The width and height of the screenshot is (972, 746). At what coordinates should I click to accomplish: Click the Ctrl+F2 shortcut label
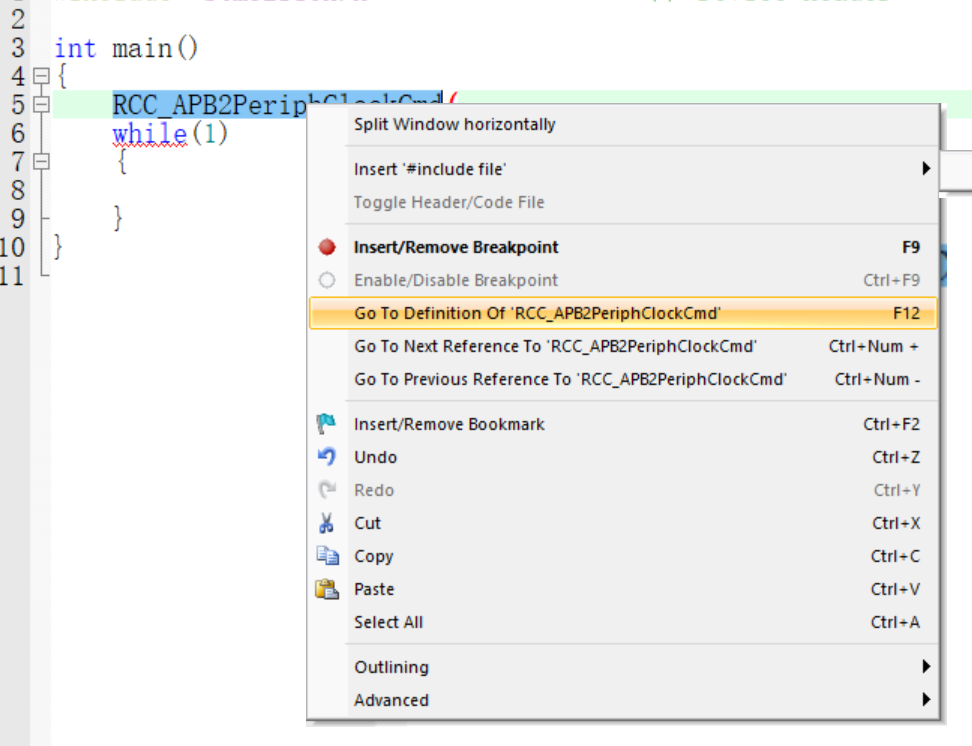pyautogui.click(x=891, y=424)
